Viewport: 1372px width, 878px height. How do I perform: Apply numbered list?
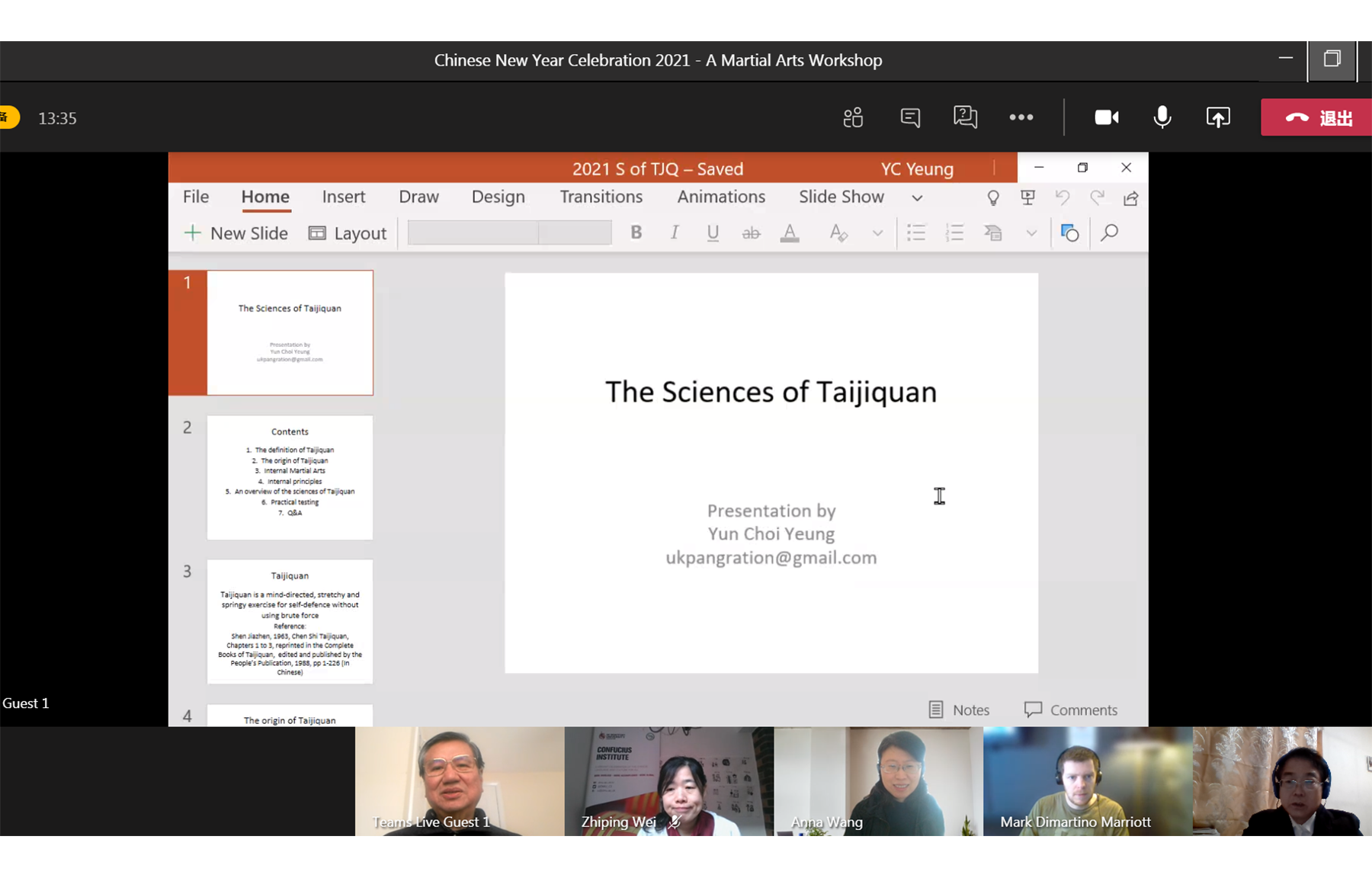tap(954, 232)
